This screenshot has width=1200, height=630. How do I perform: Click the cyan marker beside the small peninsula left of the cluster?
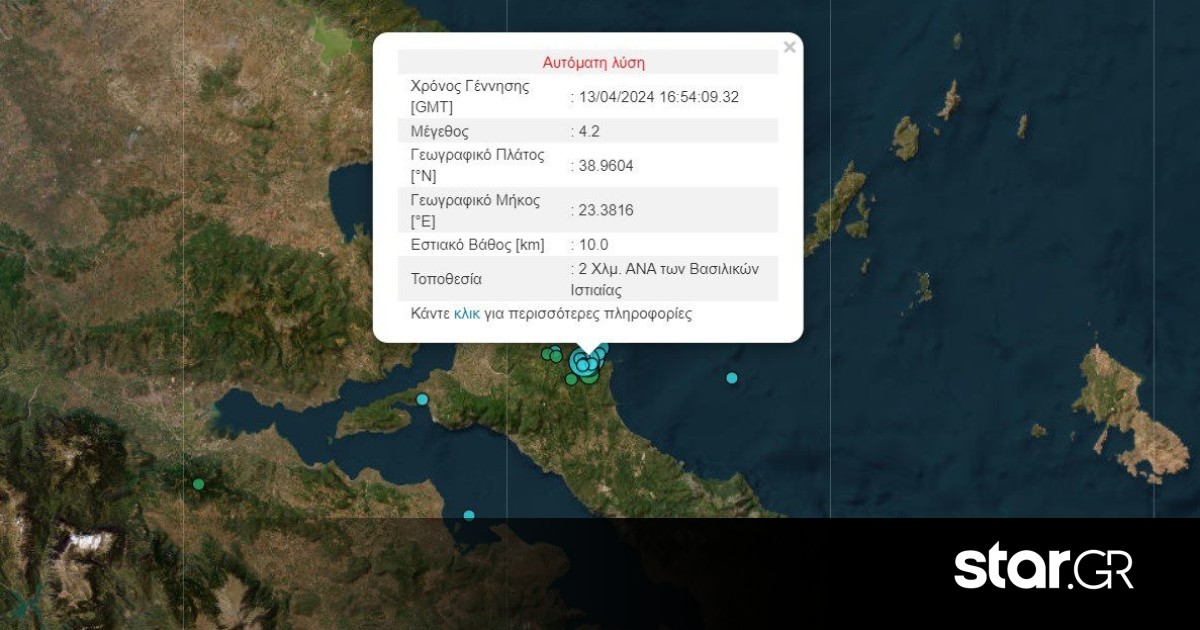[x=422, y=400]
